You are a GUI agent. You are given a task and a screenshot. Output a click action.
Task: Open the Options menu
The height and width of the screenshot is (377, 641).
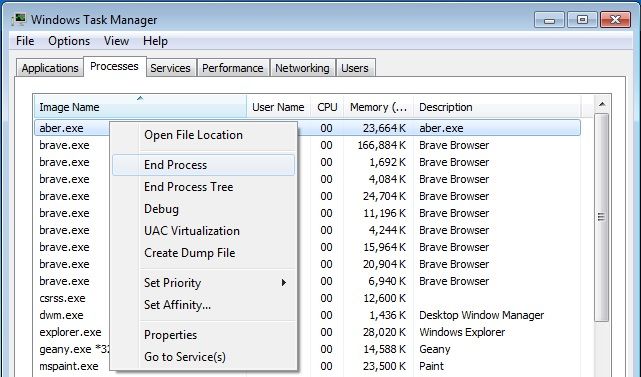click(69, 41)
